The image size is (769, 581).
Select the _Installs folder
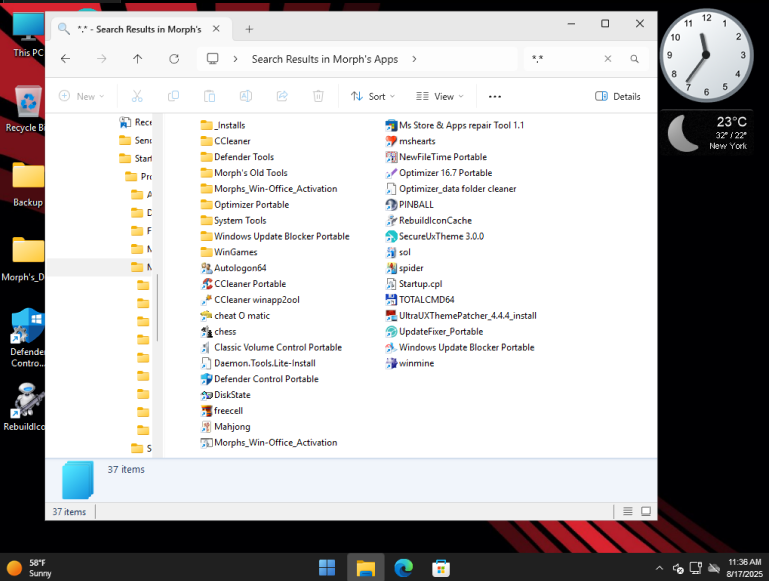point(223,126)
